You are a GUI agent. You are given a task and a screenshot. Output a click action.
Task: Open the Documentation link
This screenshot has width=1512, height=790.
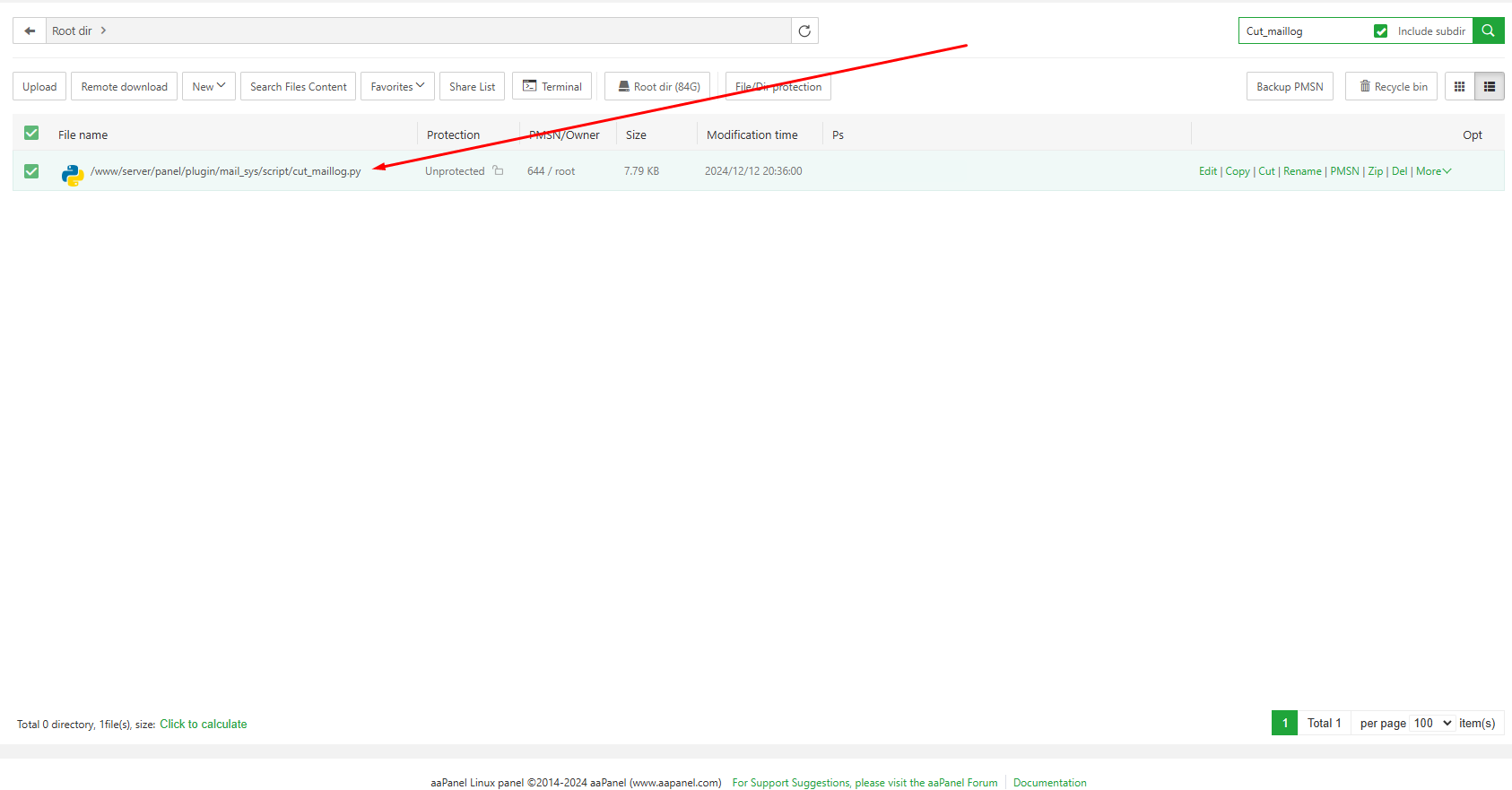(1049, 783)
